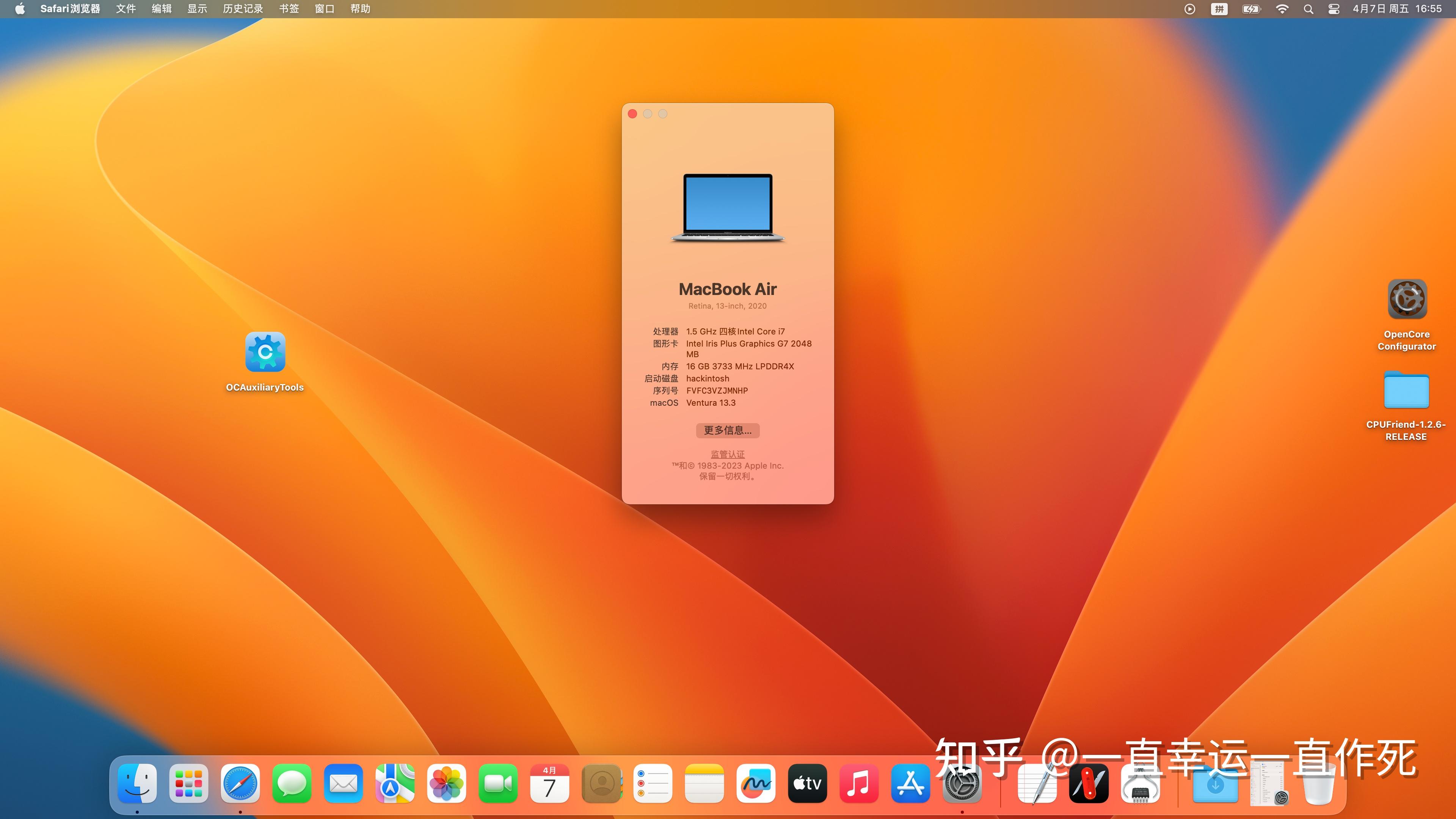
Task: Open System Settings from the Dock
Action: 962,784
